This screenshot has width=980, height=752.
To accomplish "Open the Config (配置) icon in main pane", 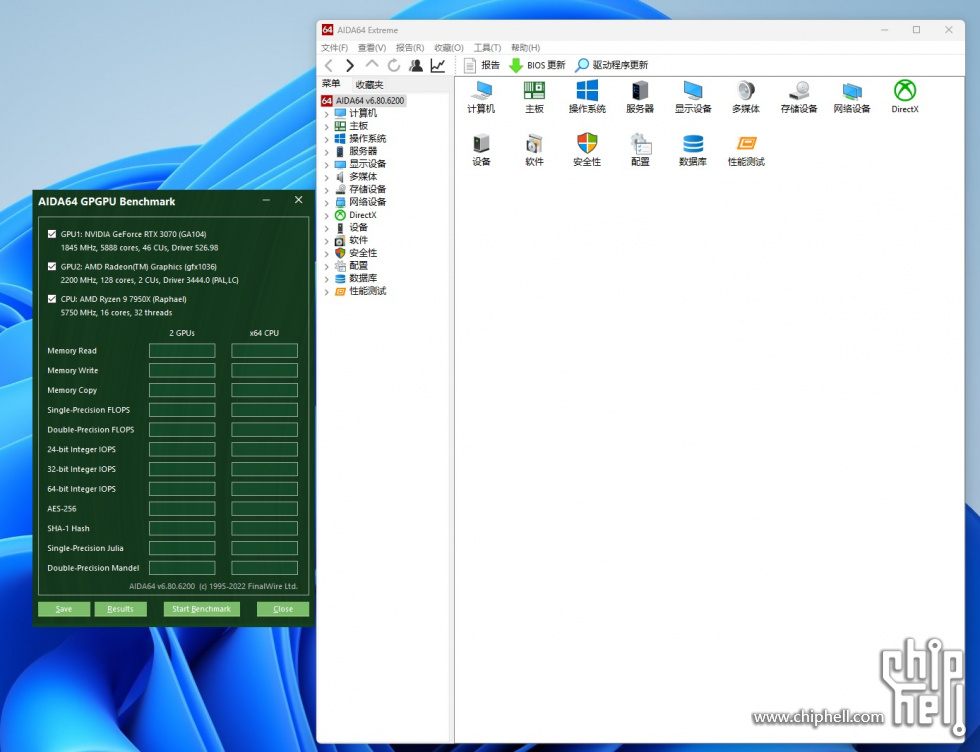I will pos(640,150).
